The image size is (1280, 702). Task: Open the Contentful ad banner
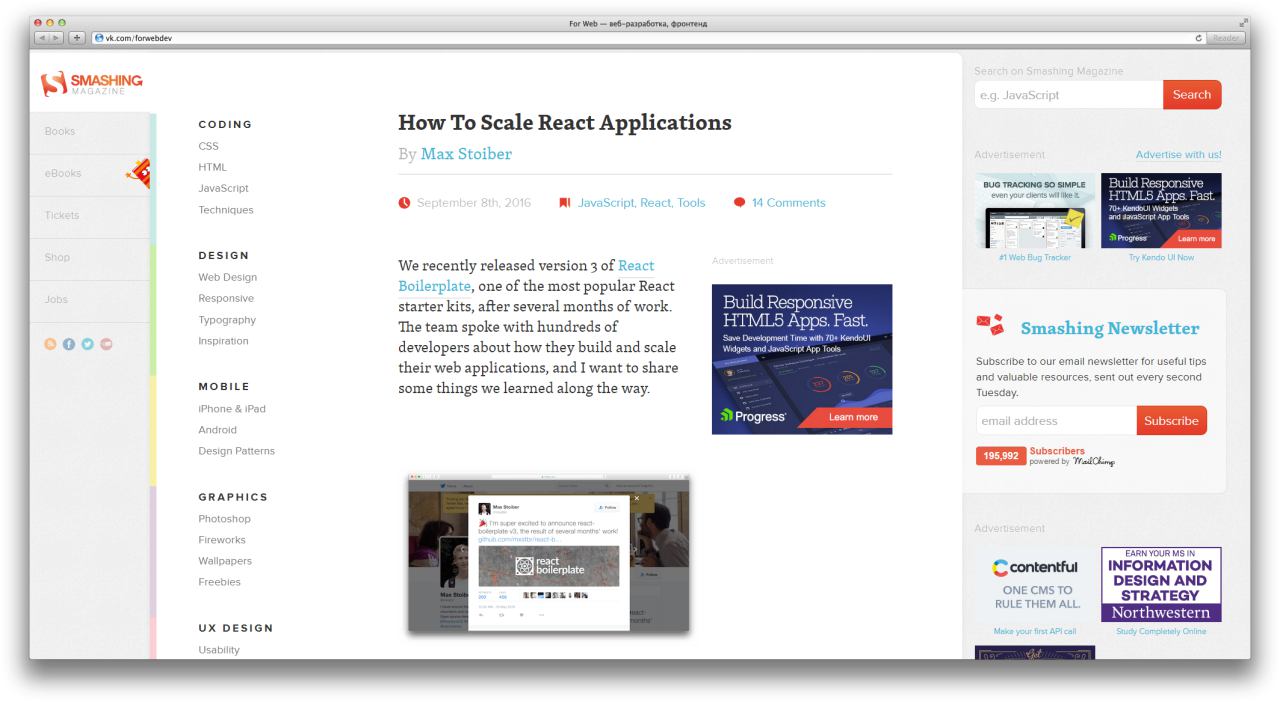point(1034,584)
